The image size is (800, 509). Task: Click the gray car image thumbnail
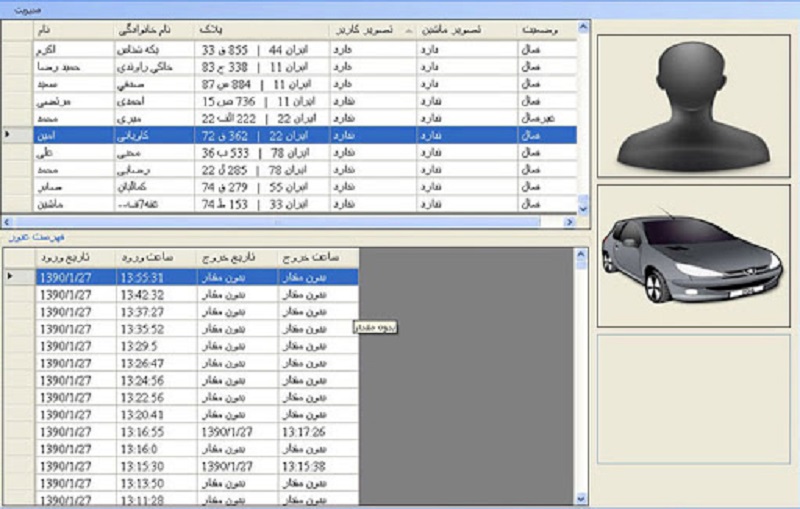[x=694, y=255]
